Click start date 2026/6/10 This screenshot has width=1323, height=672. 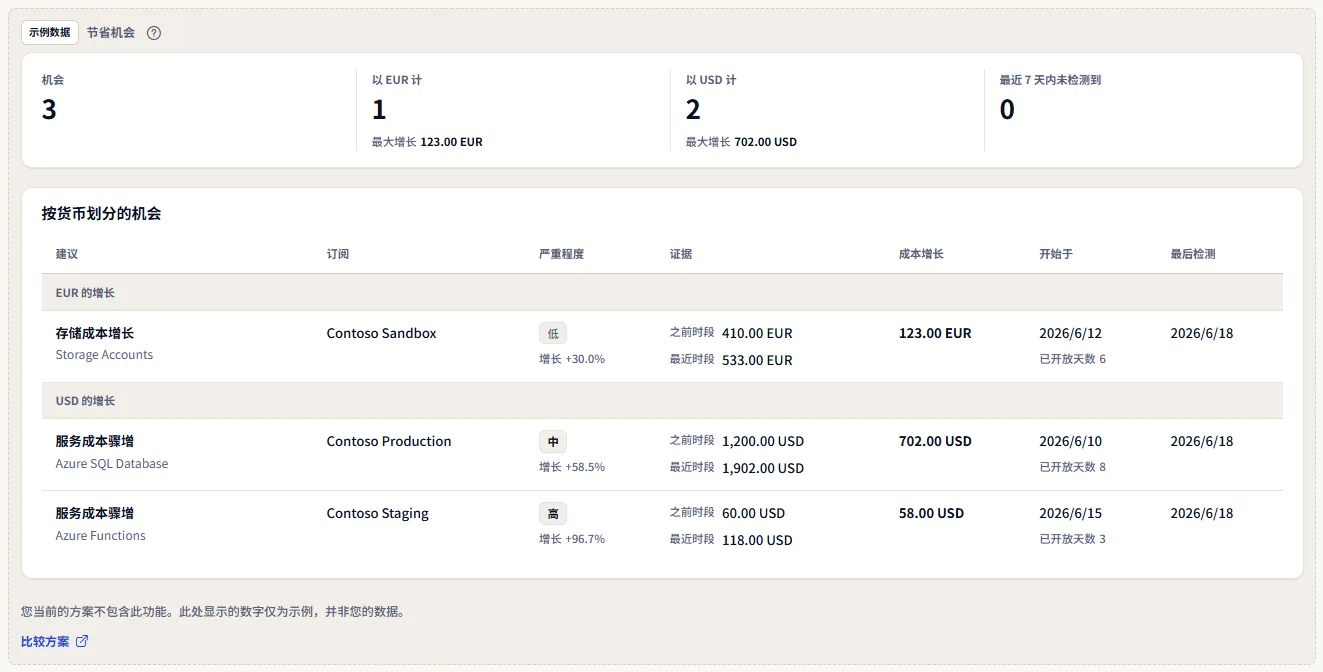point(1070,441)
